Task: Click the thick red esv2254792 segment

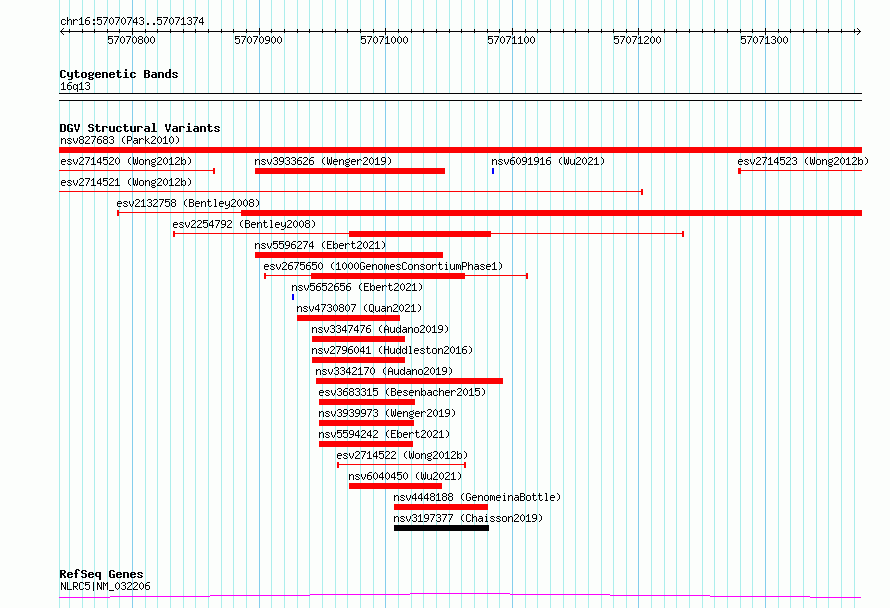Action: (420, 234)
